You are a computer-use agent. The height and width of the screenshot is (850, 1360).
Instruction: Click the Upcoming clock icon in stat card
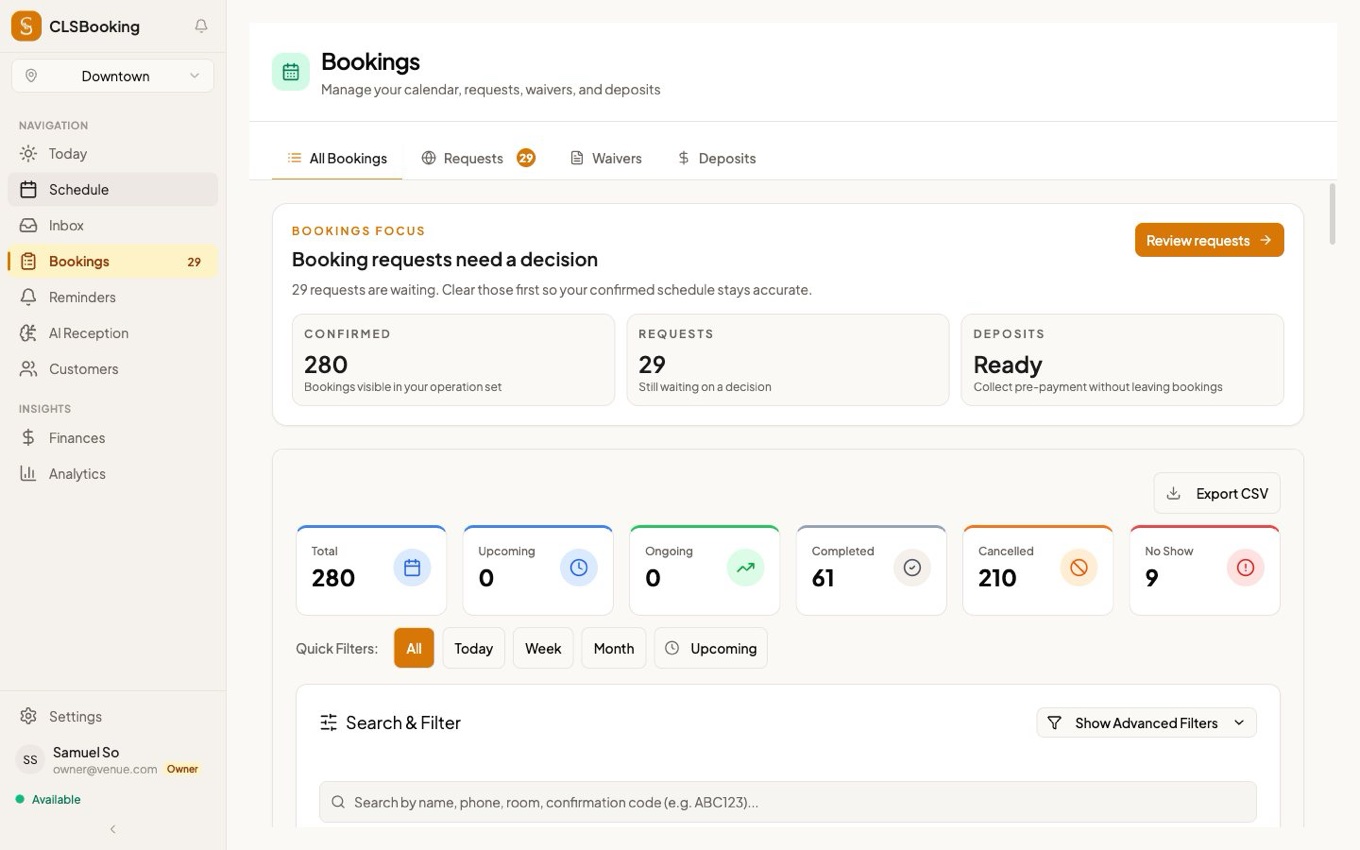579,568
